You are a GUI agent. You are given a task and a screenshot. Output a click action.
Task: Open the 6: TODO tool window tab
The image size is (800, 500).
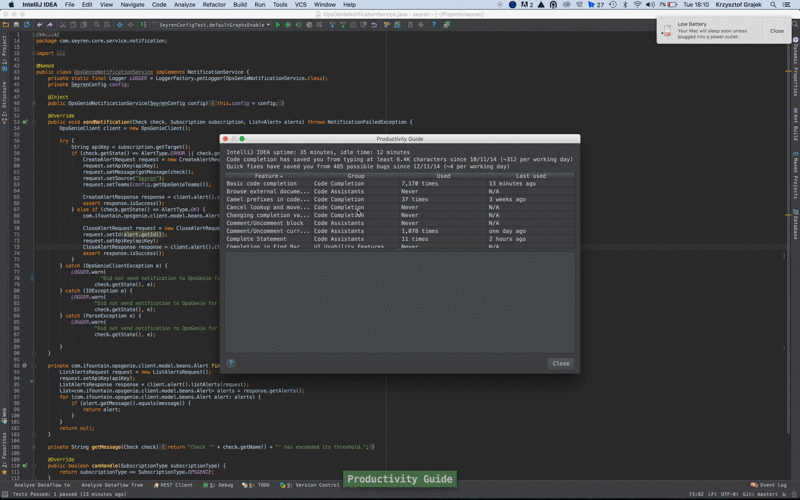pyautogui.click(x=256, y=485)
